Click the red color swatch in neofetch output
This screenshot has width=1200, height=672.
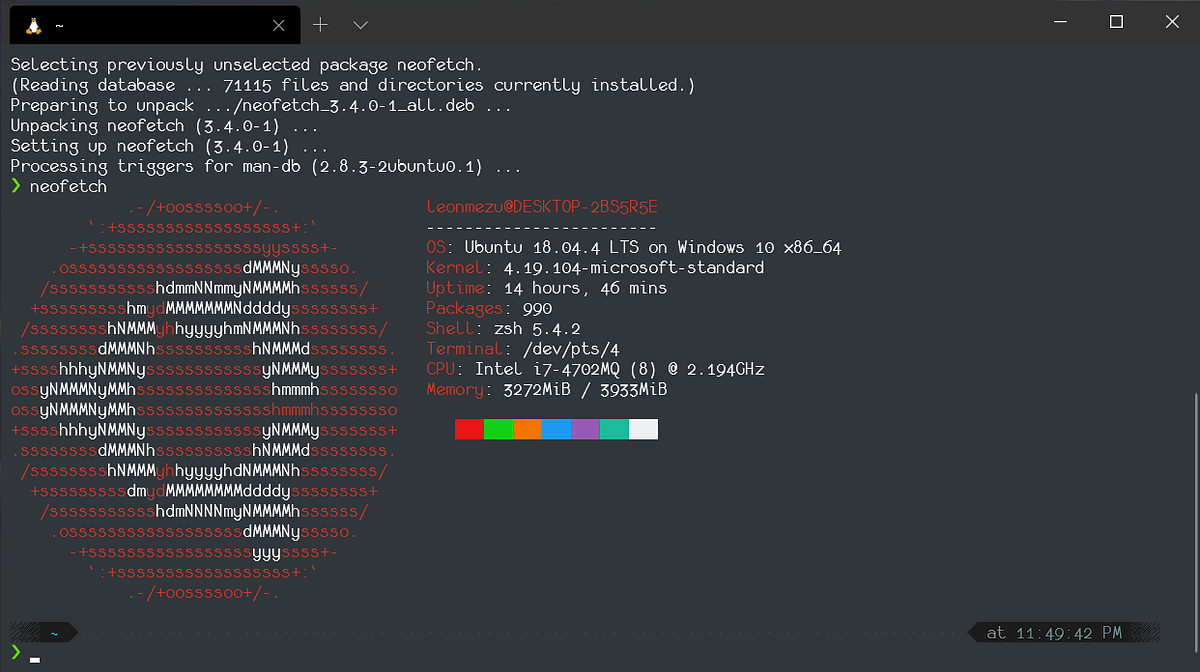pyautogui.click(x=468, y=428)
